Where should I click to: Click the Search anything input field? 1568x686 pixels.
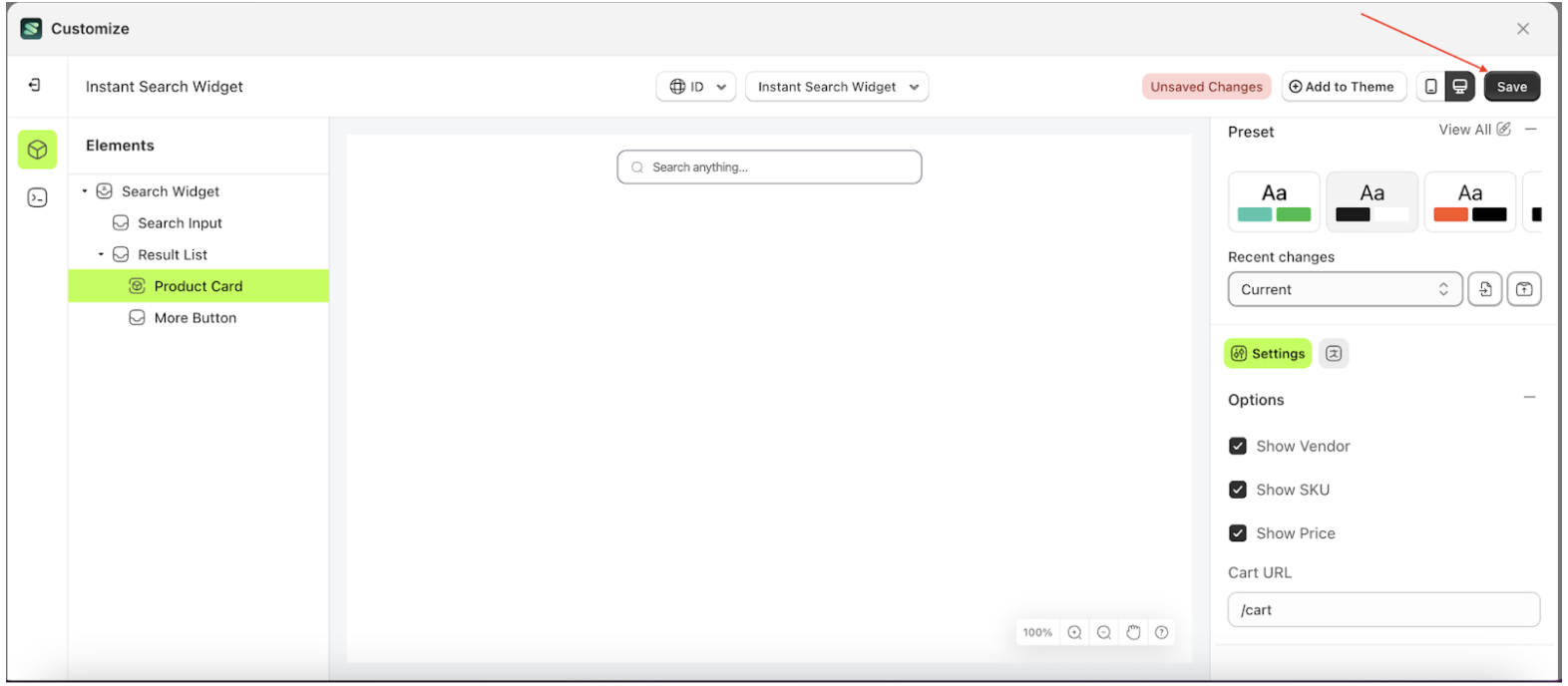click(x=769, y=167)
